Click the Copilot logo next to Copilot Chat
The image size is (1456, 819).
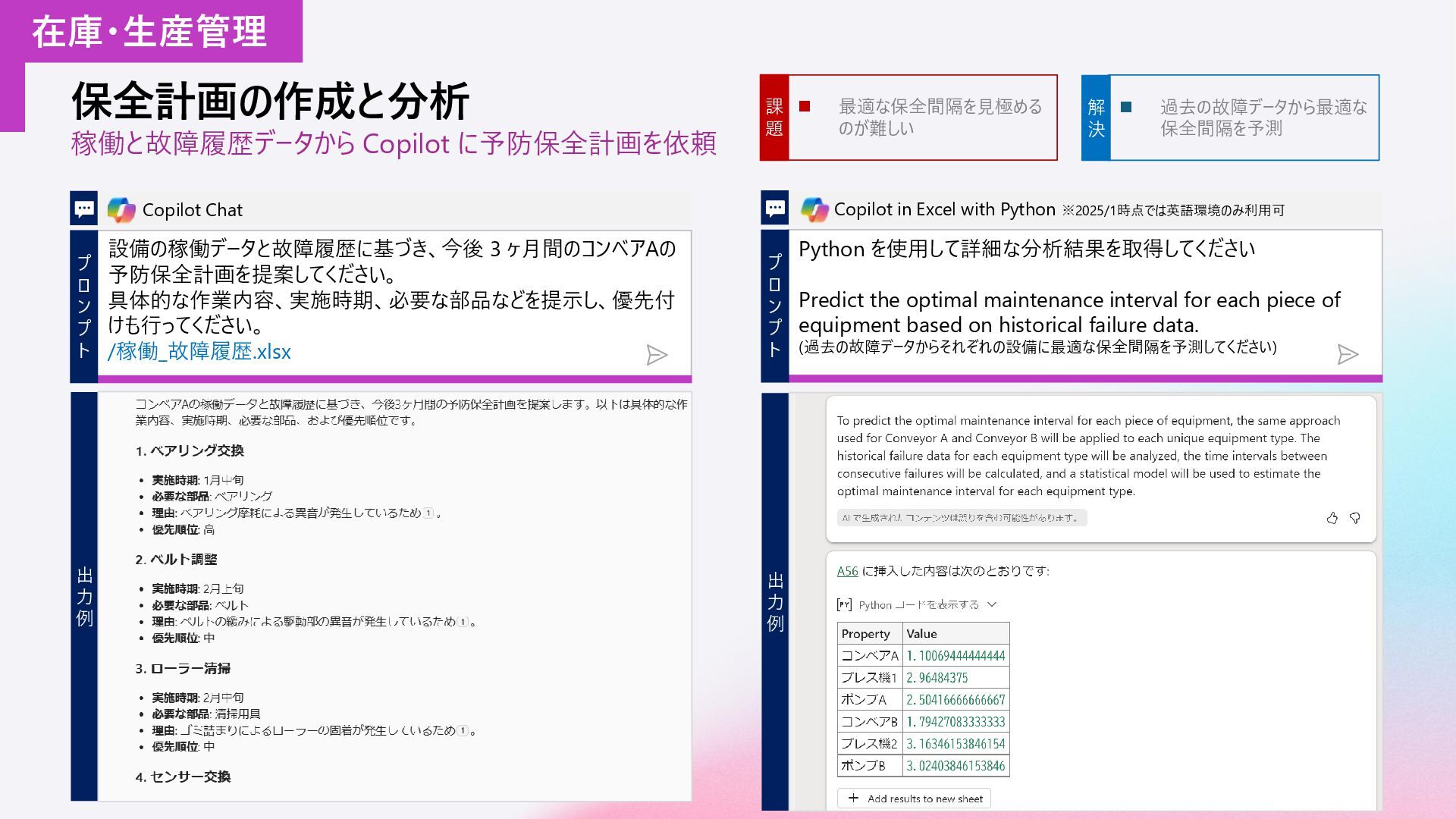coord(121,210)
